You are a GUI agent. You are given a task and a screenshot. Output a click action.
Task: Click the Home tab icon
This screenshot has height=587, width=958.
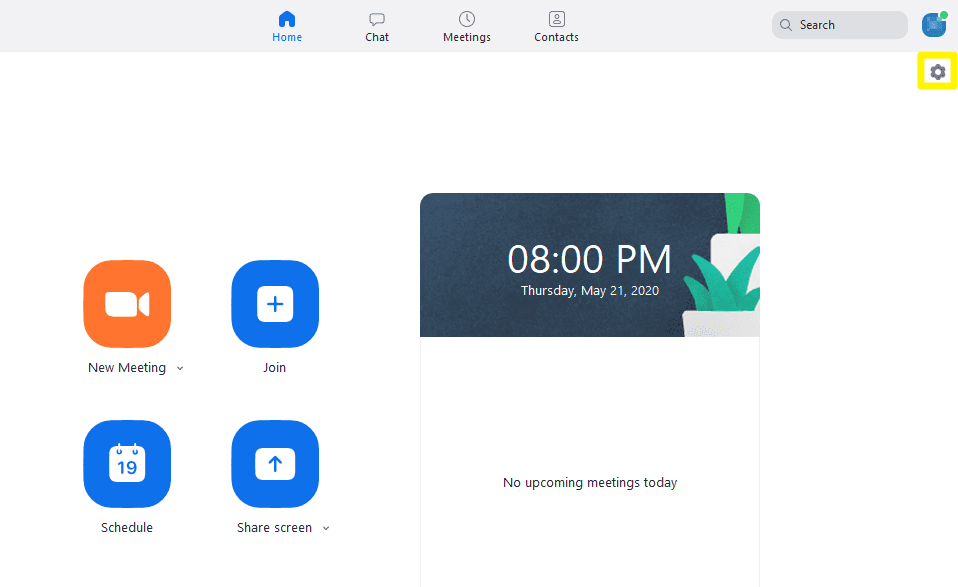pos(287,17)
